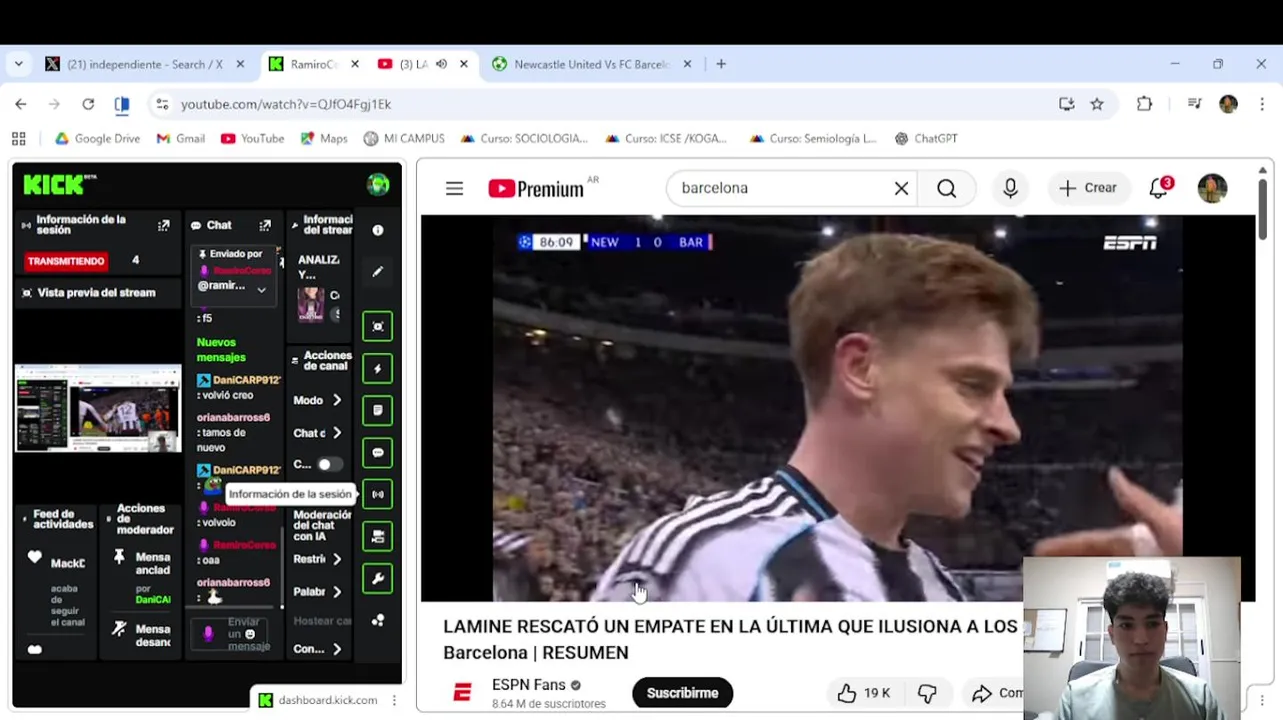Pop out the Información de la sesión panel
This screenshot has width=1283, height=720.
click(x=164, y=226)
